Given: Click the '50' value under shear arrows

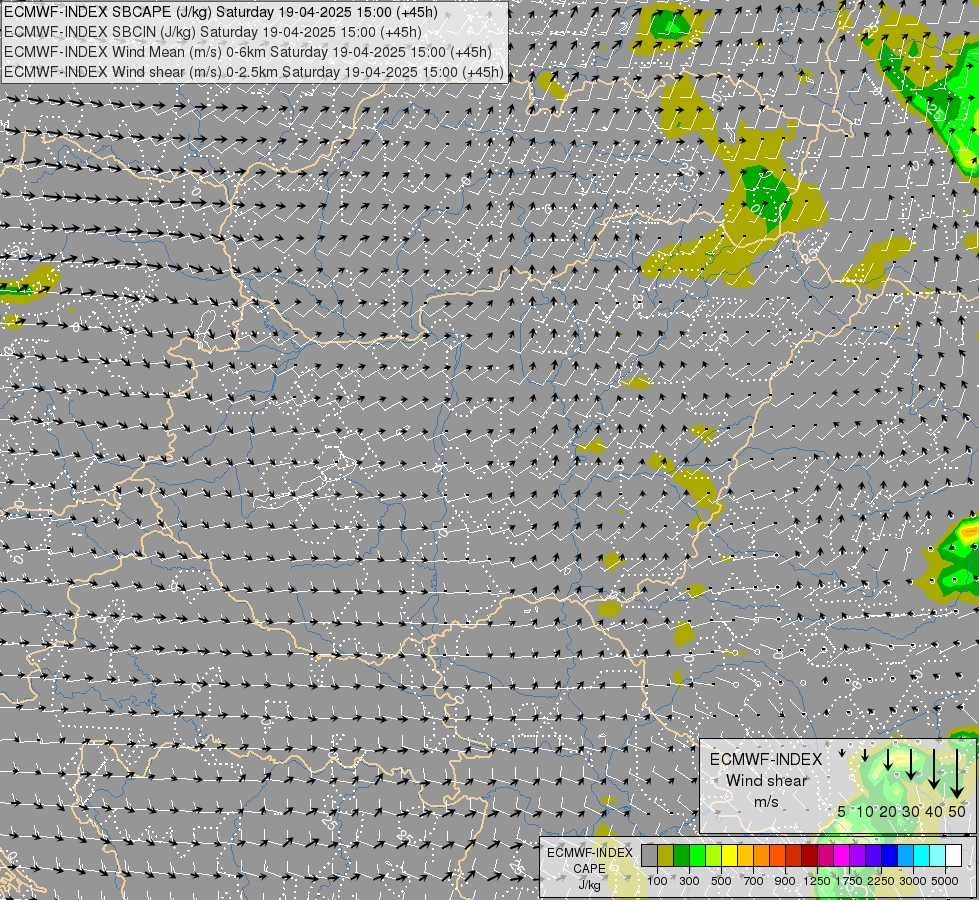Looking at the screenshot, I should [x=957, y=811].
